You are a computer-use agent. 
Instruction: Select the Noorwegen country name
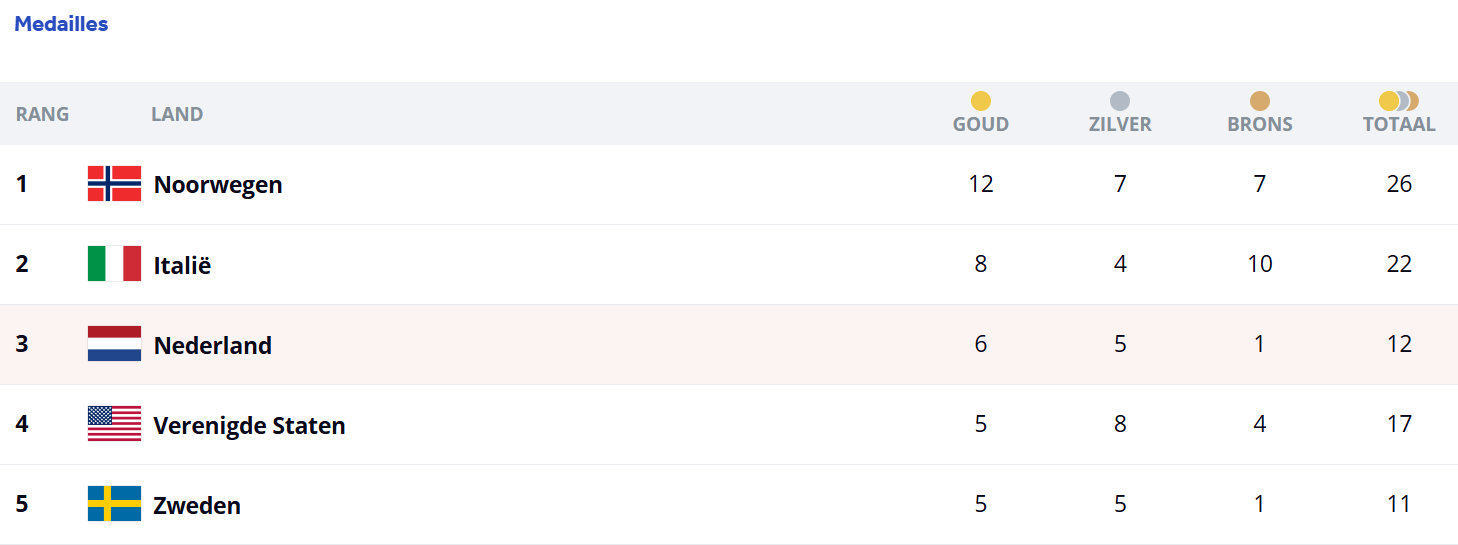(218, 185)
